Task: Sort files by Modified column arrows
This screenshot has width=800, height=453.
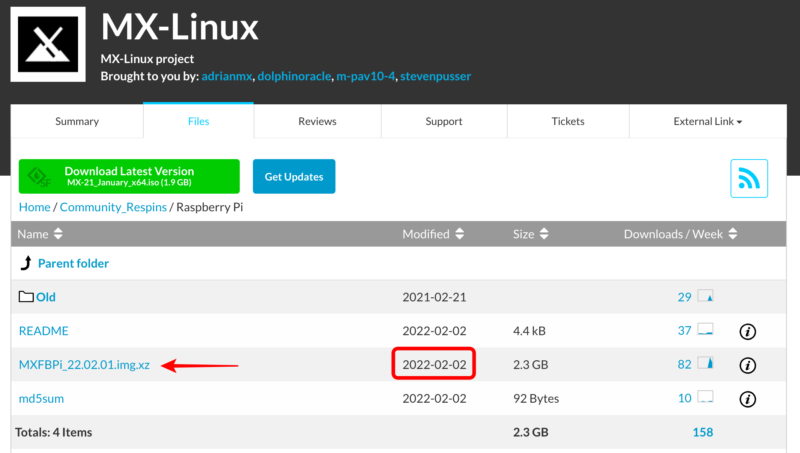Action: 460,234
